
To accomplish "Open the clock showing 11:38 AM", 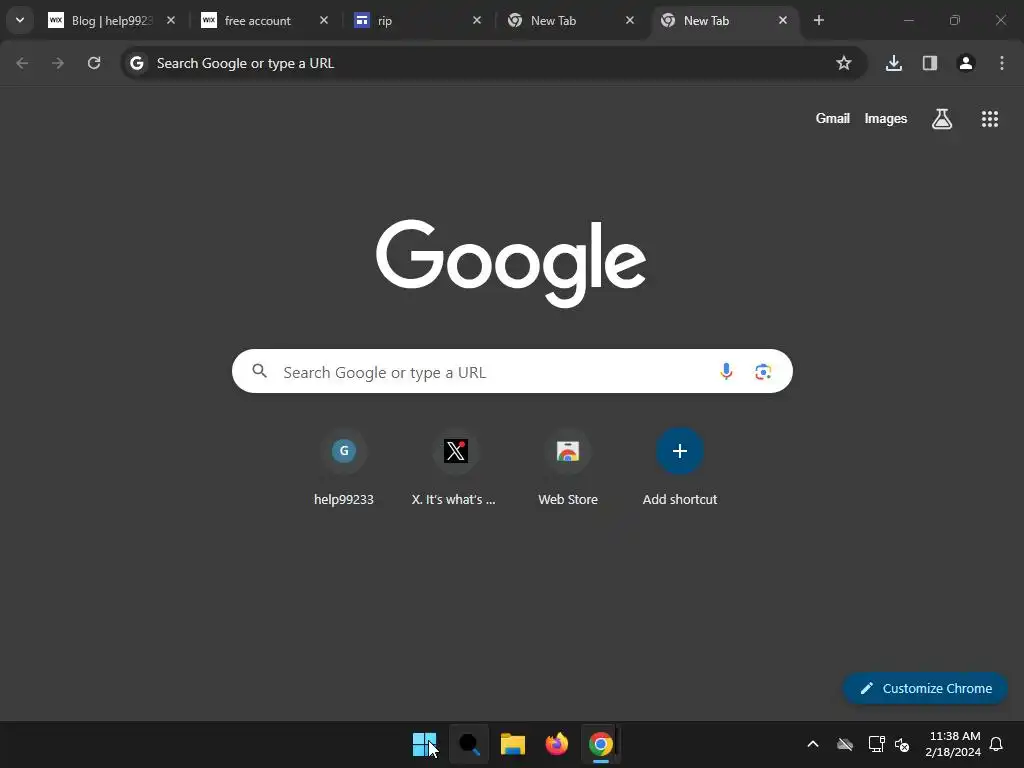I will (953, 744).
